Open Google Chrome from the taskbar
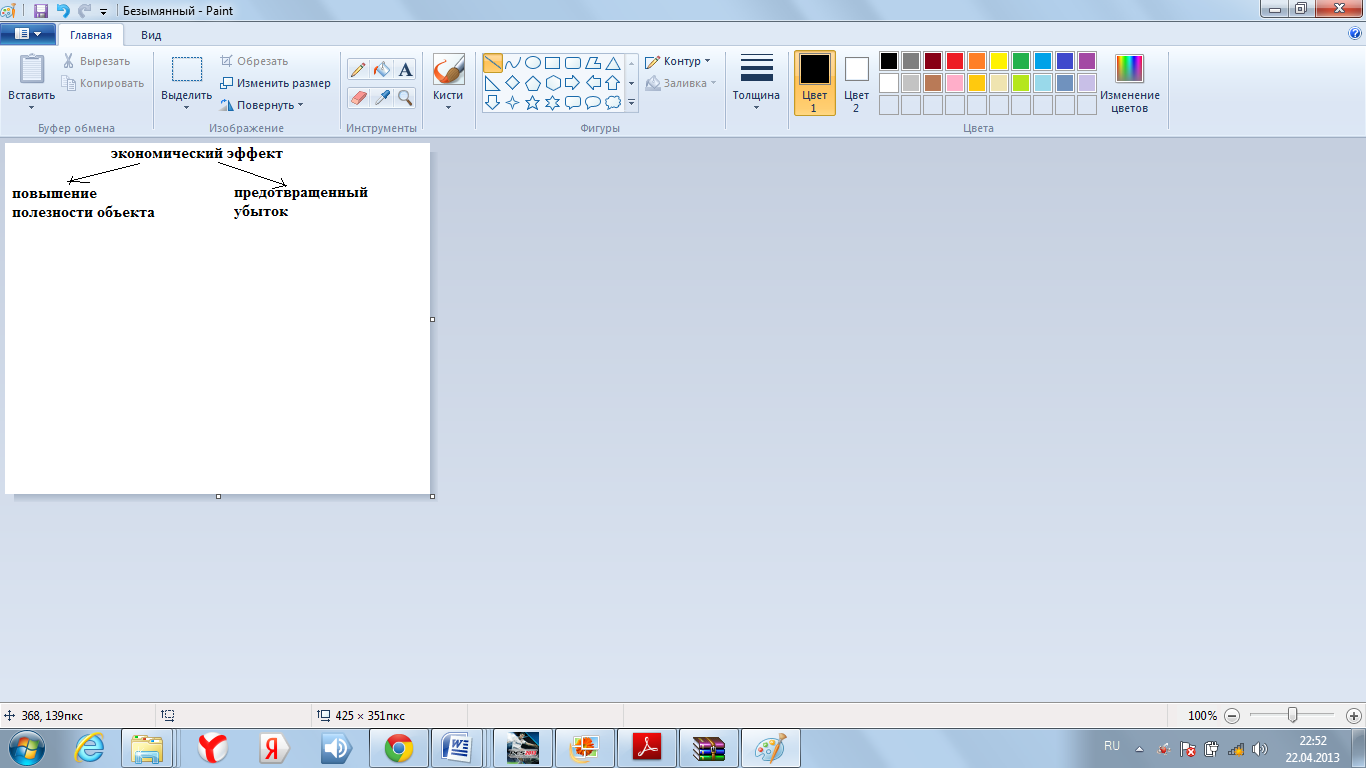The image size is (1366, 768). click(399, 748)
